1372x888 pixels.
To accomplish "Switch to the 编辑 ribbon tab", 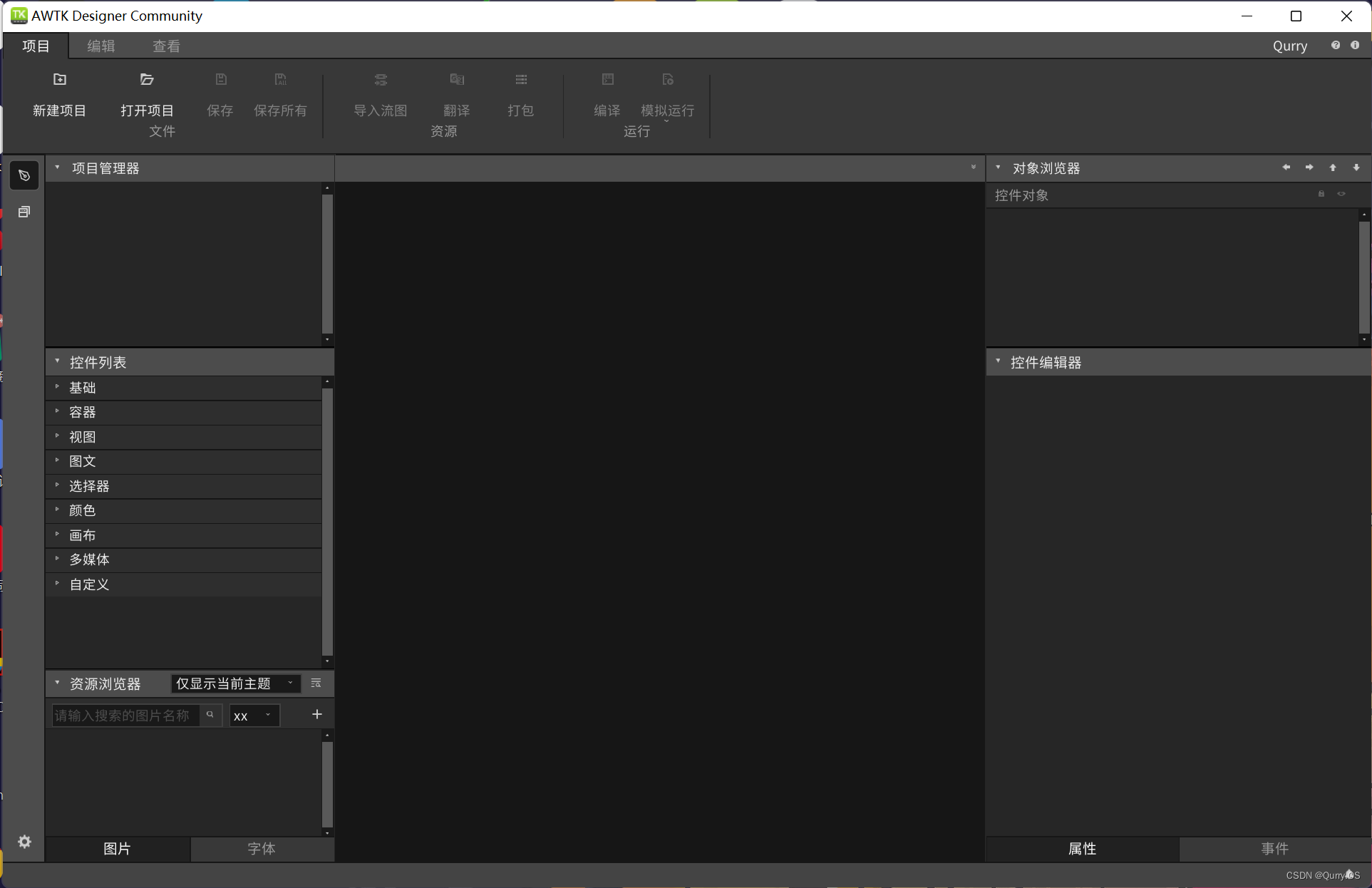I will (101, 46).
